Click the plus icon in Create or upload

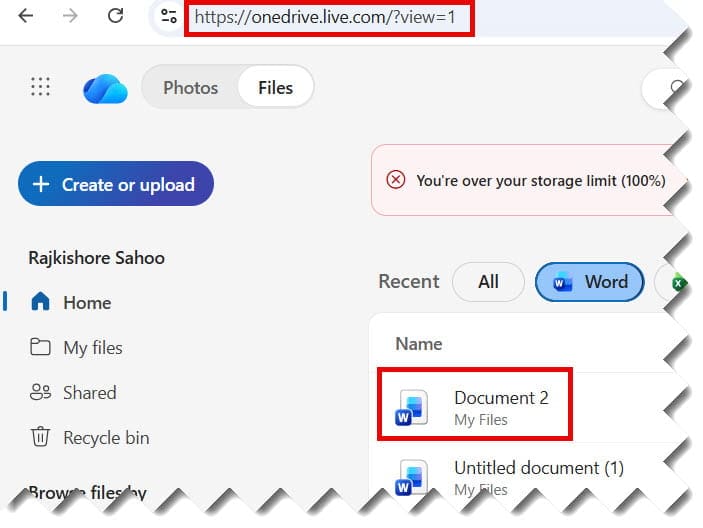point(41,184)
